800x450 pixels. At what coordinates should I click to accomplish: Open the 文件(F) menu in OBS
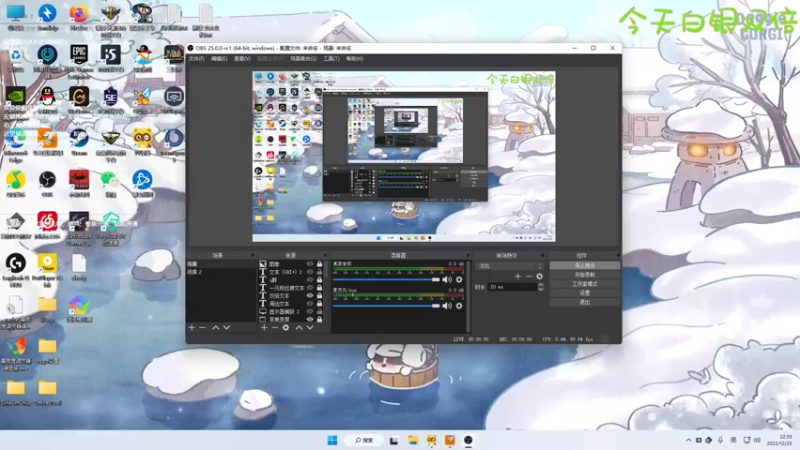click(196, 59)
